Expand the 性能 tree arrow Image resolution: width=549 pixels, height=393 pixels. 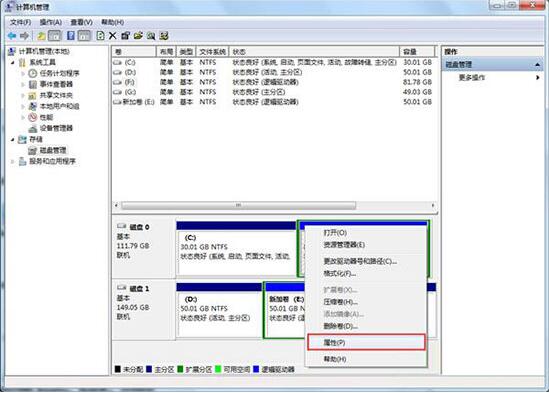(x=23, y=117)
